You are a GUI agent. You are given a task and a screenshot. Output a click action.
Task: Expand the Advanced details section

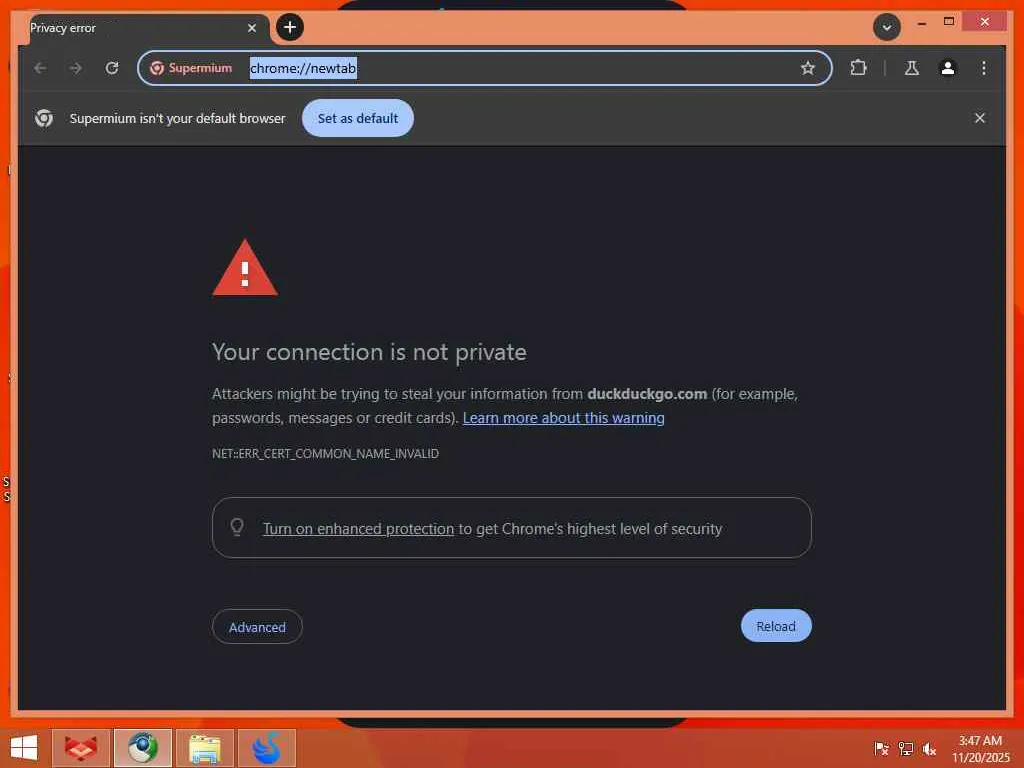(x=257, y=627)
